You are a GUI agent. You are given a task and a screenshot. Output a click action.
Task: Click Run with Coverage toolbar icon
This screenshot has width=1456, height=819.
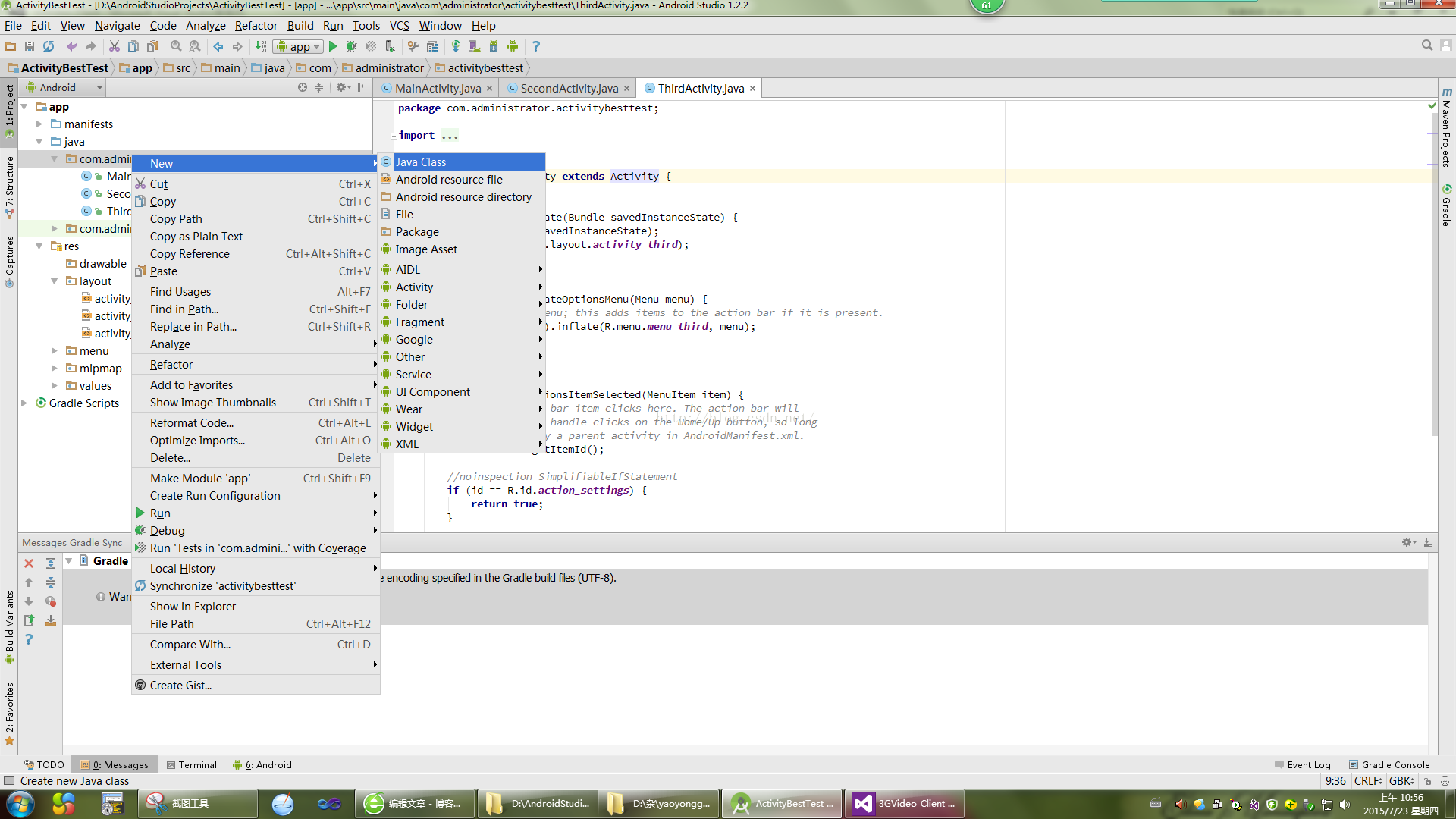[371, 46]
